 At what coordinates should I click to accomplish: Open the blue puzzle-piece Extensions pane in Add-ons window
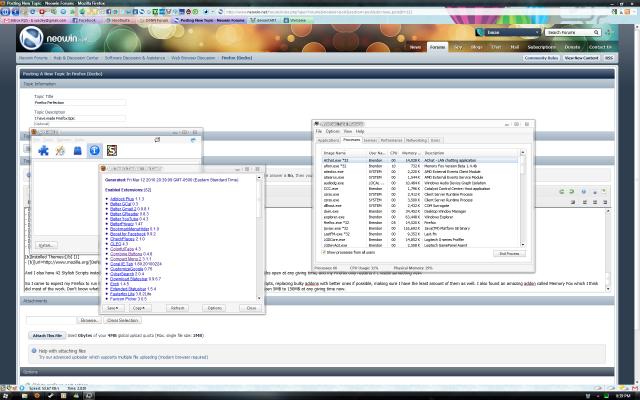tap(43, 151)
